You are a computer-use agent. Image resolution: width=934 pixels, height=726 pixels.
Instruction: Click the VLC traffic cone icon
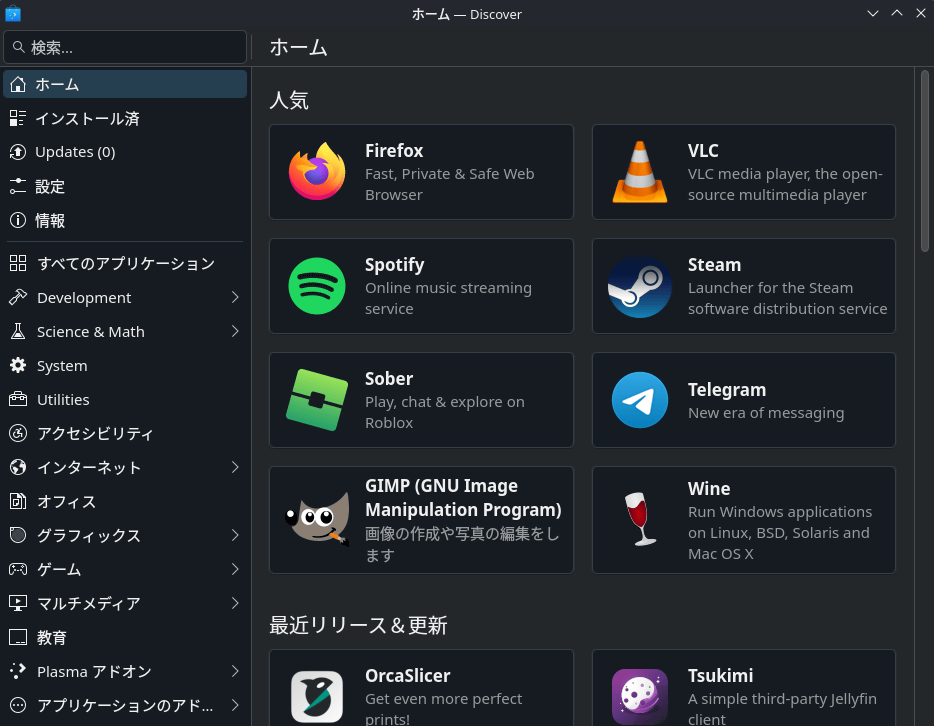640,172
